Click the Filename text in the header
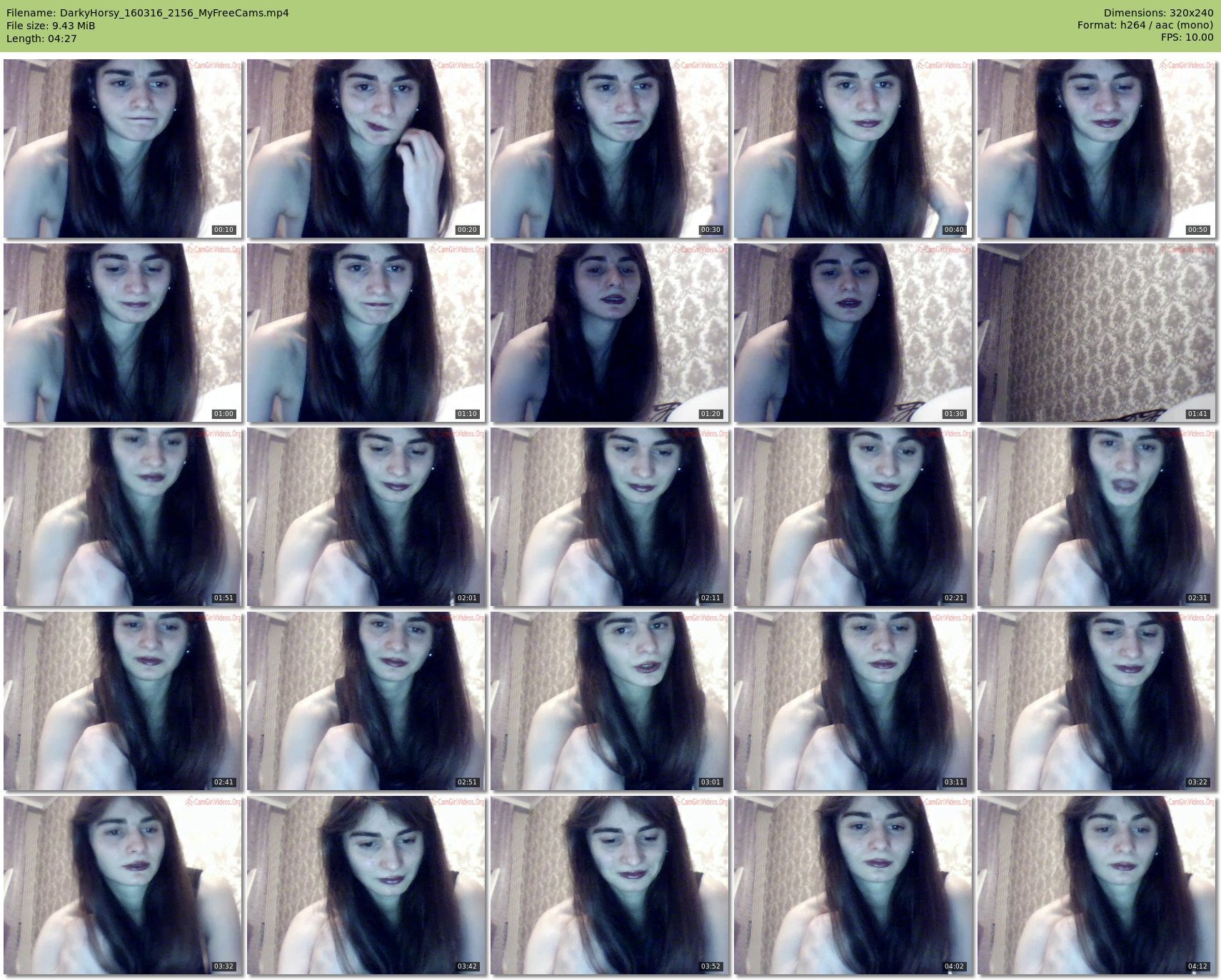 click(x=148, y=13)
